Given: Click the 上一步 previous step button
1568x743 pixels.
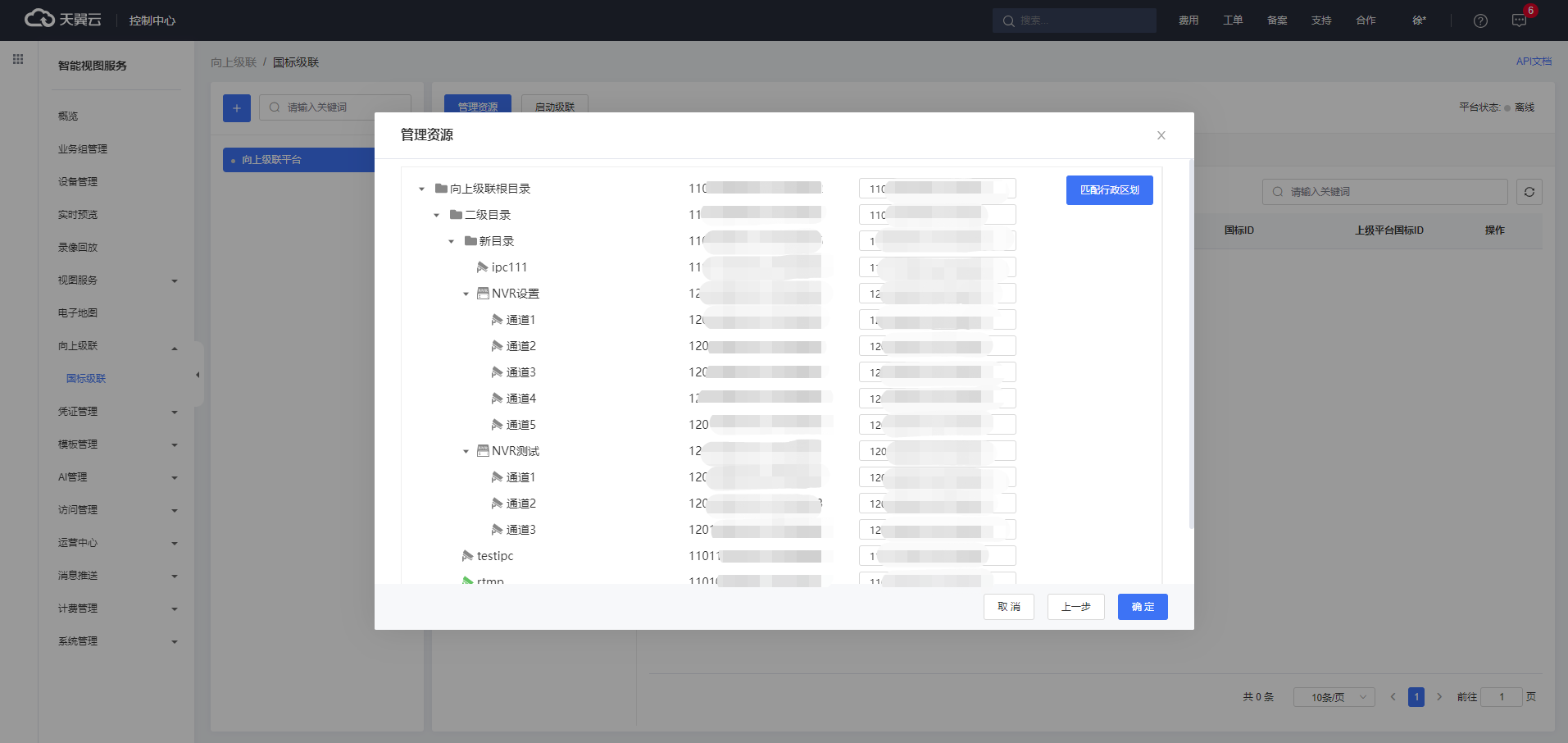Looking at the screenshot, I should pyautogui.click(x=1075, y=607).
